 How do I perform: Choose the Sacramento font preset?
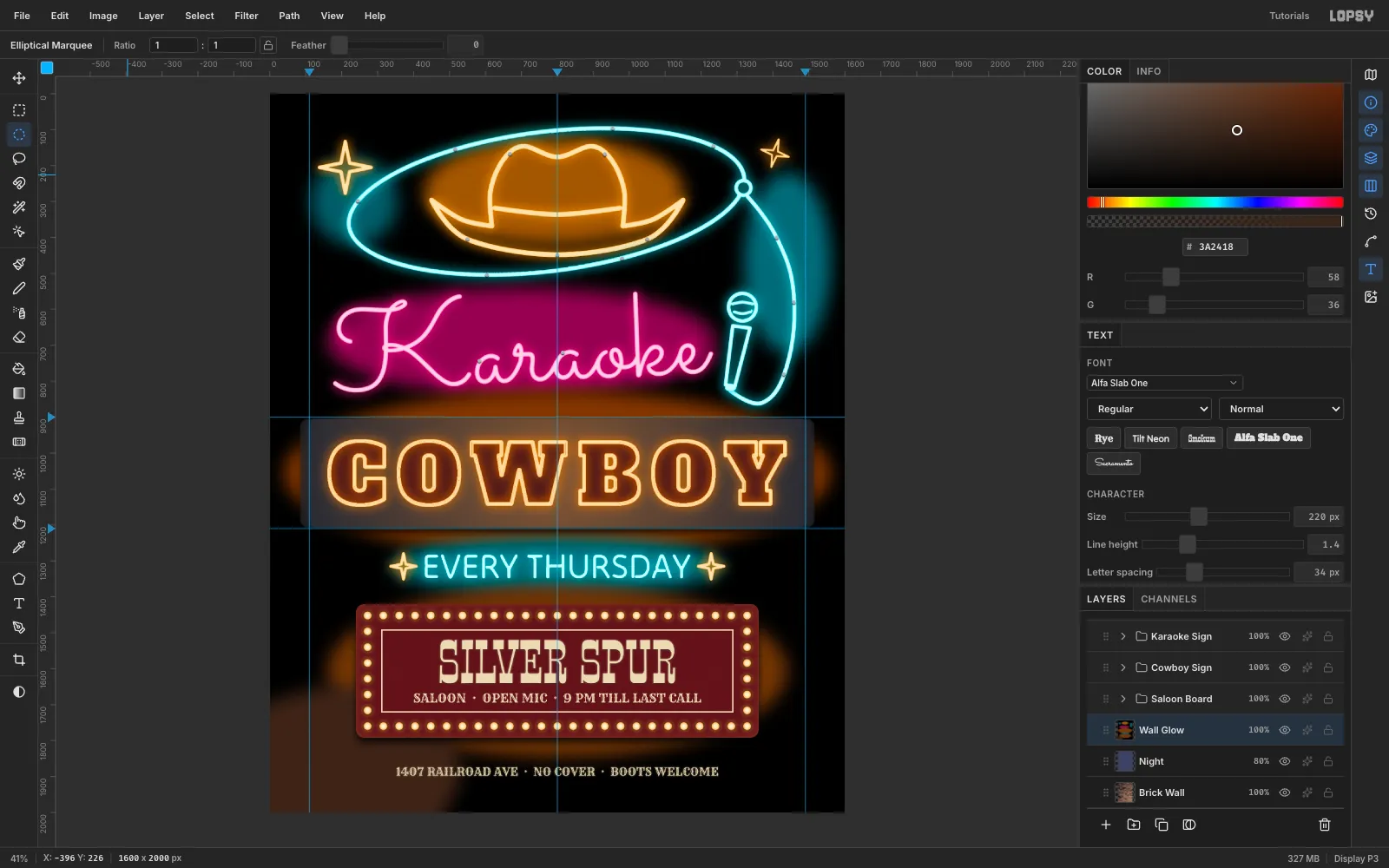1114,463
